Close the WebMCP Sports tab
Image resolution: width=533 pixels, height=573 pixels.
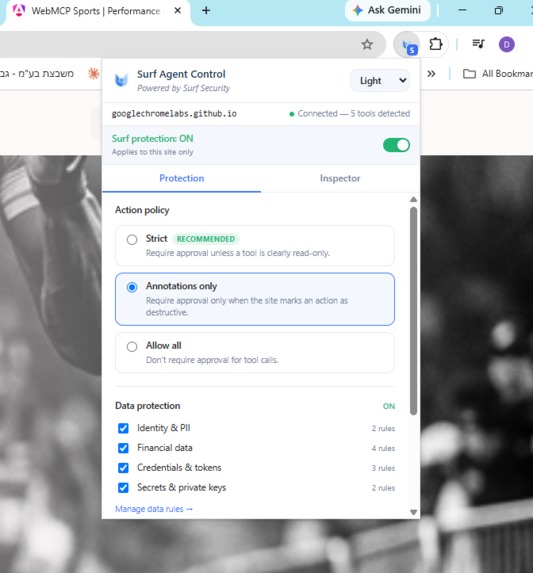[178, 11]
